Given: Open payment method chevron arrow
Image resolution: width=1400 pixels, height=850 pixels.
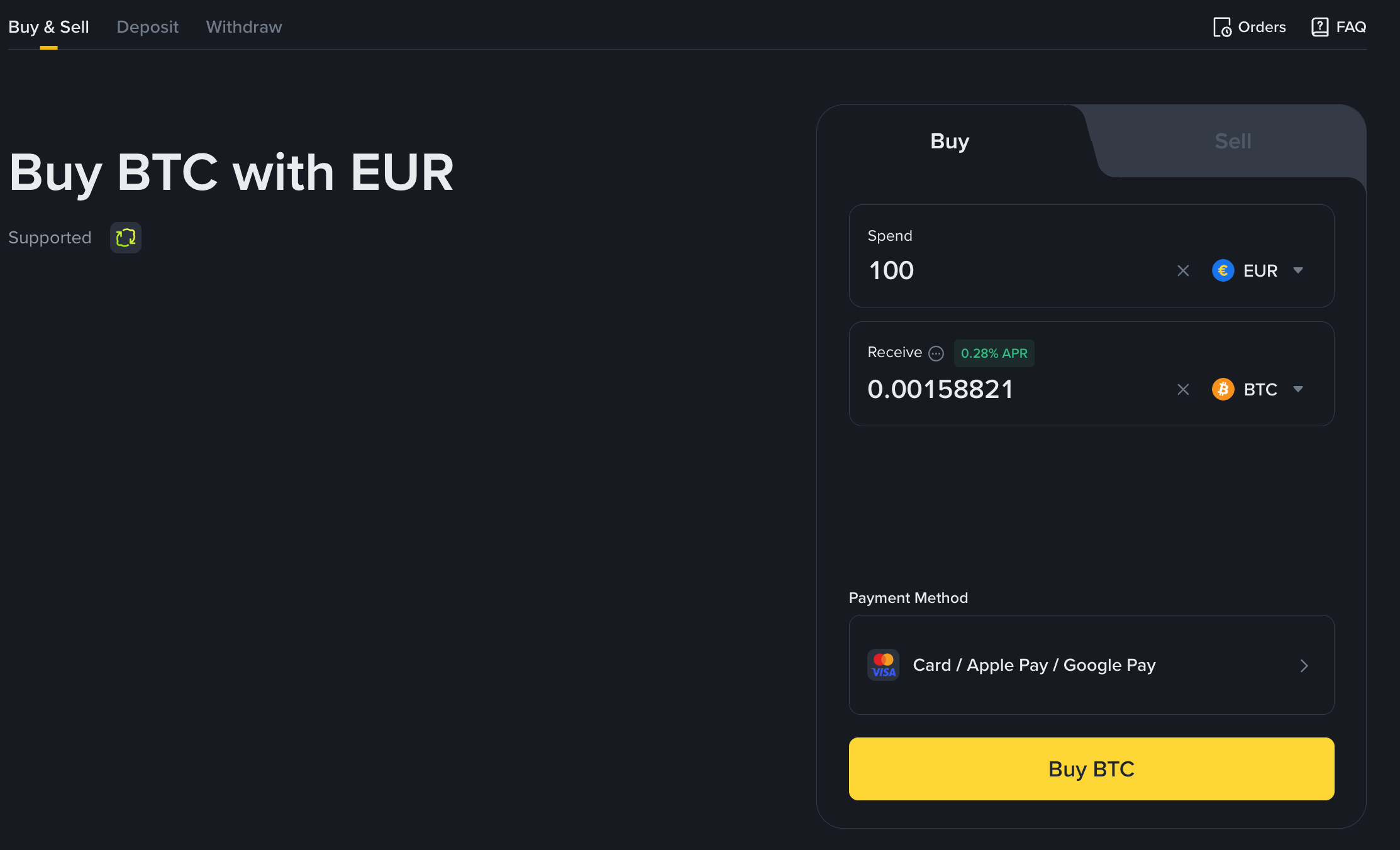Looking at the screenshot, I should [1304, 666].
